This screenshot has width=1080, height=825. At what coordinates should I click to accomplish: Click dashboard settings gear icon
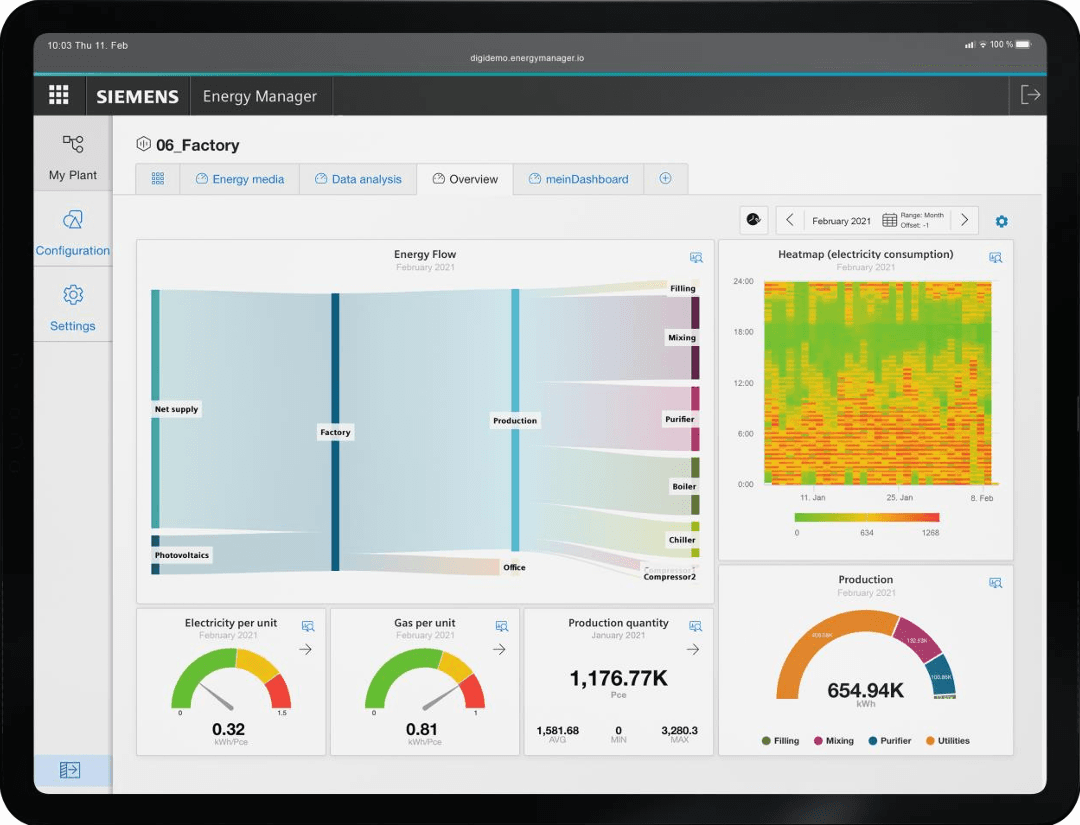[x=1001, y=222]
